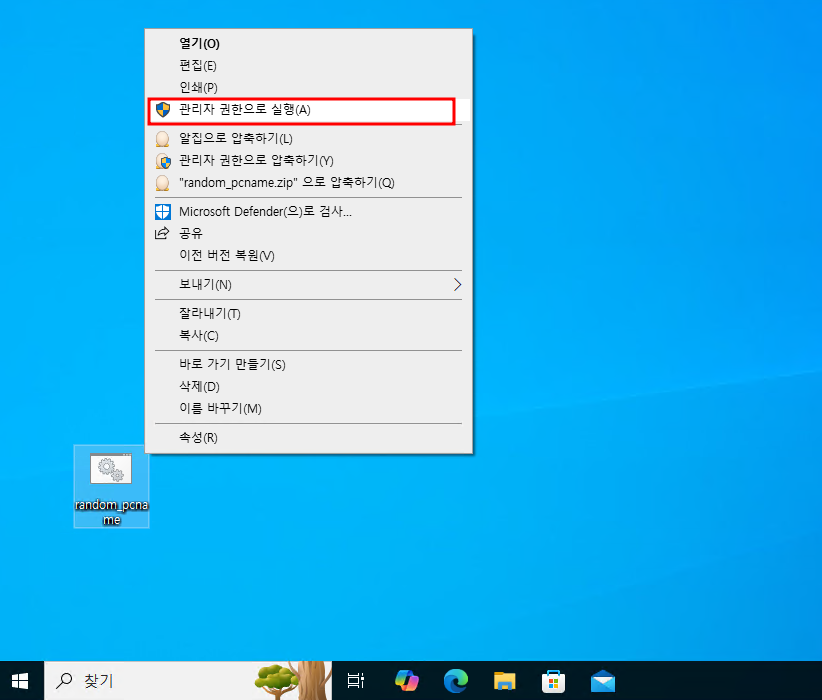
Task: Click the 찾기 taskbar search box
Action: coord(150,681)
